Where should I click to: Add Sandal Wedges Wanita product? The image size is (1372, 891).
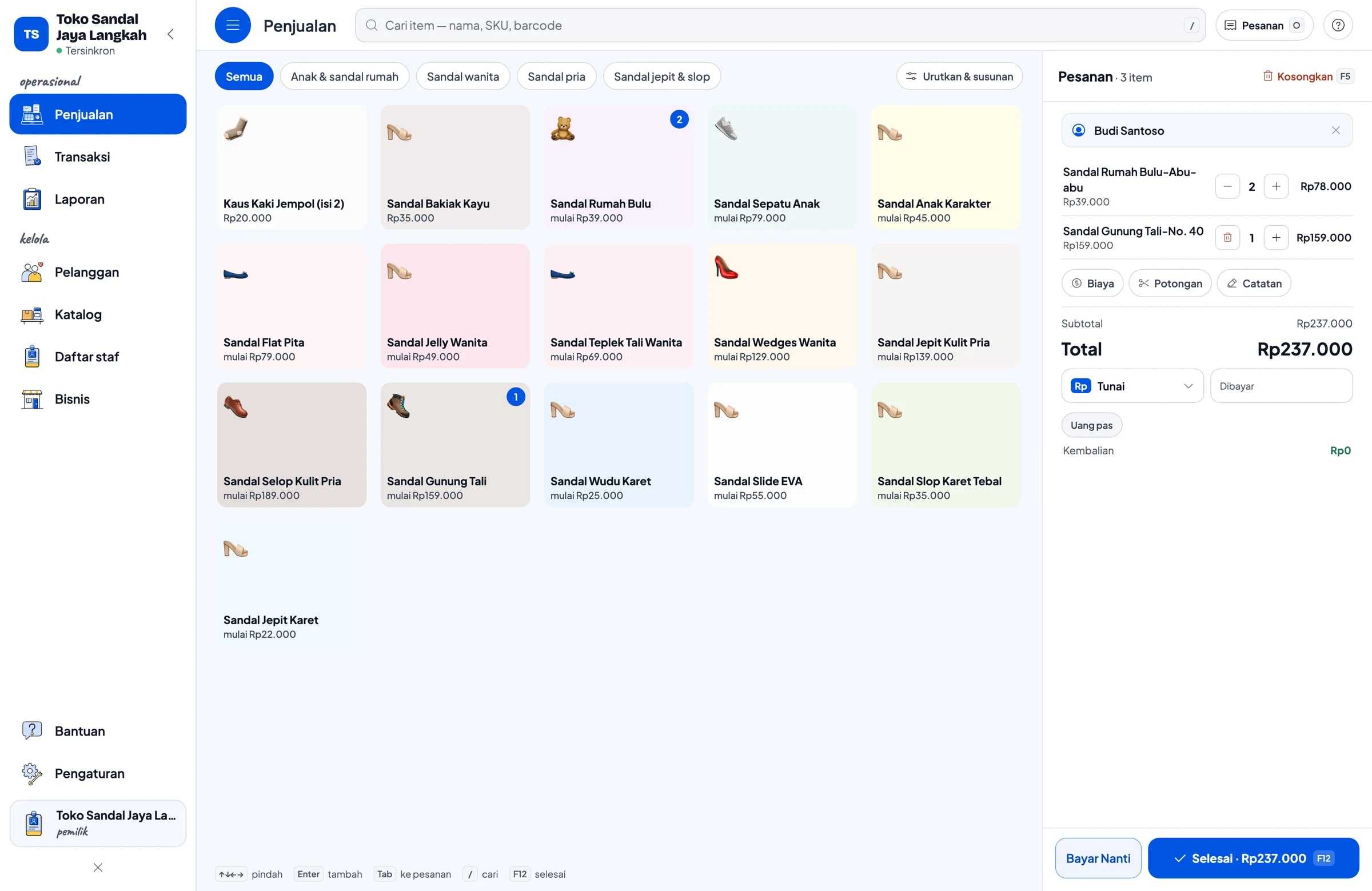[782, 306]
